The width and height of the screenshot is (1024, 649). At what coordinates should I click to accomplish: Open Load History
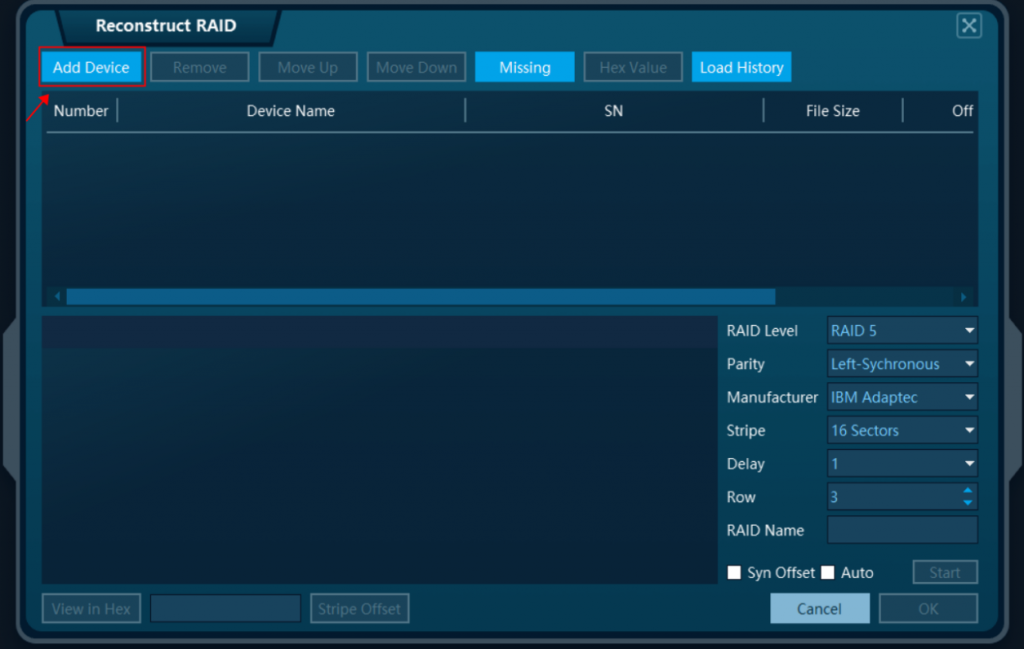(741, 67)
